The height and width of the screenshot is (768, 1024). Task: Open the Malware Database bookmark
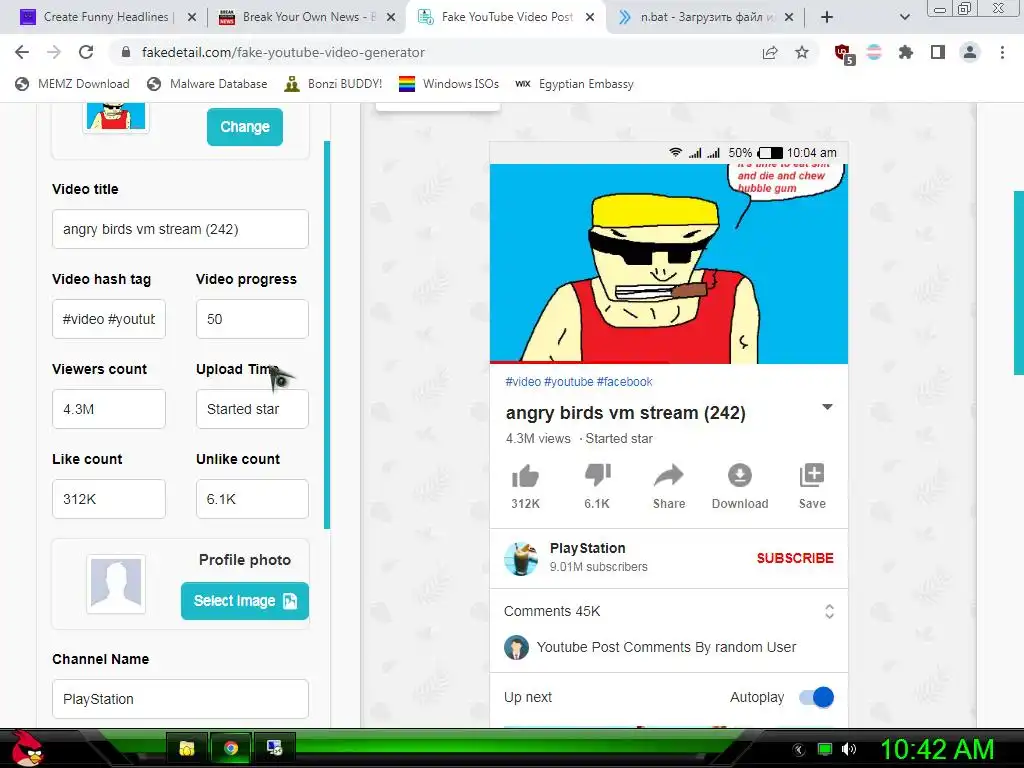[x=208, y=84]
